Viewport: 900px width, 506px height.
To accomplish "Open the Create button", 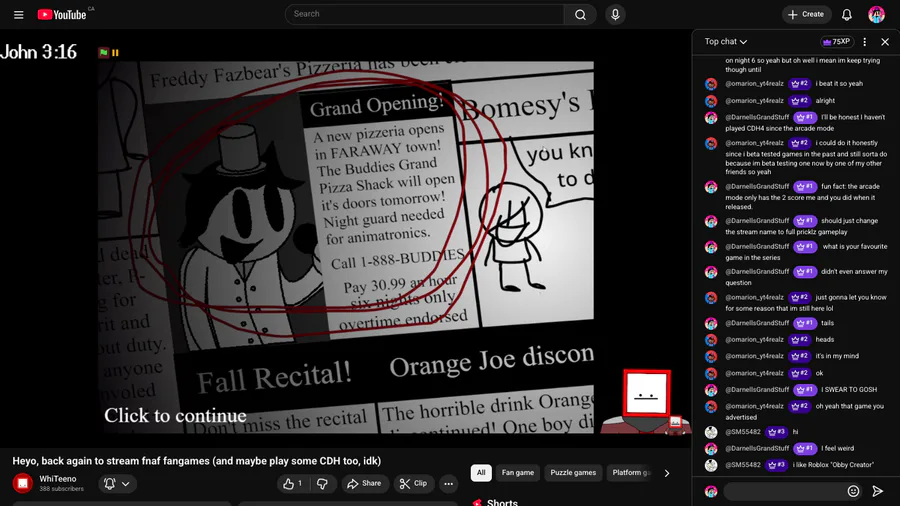I will point(806,14).
